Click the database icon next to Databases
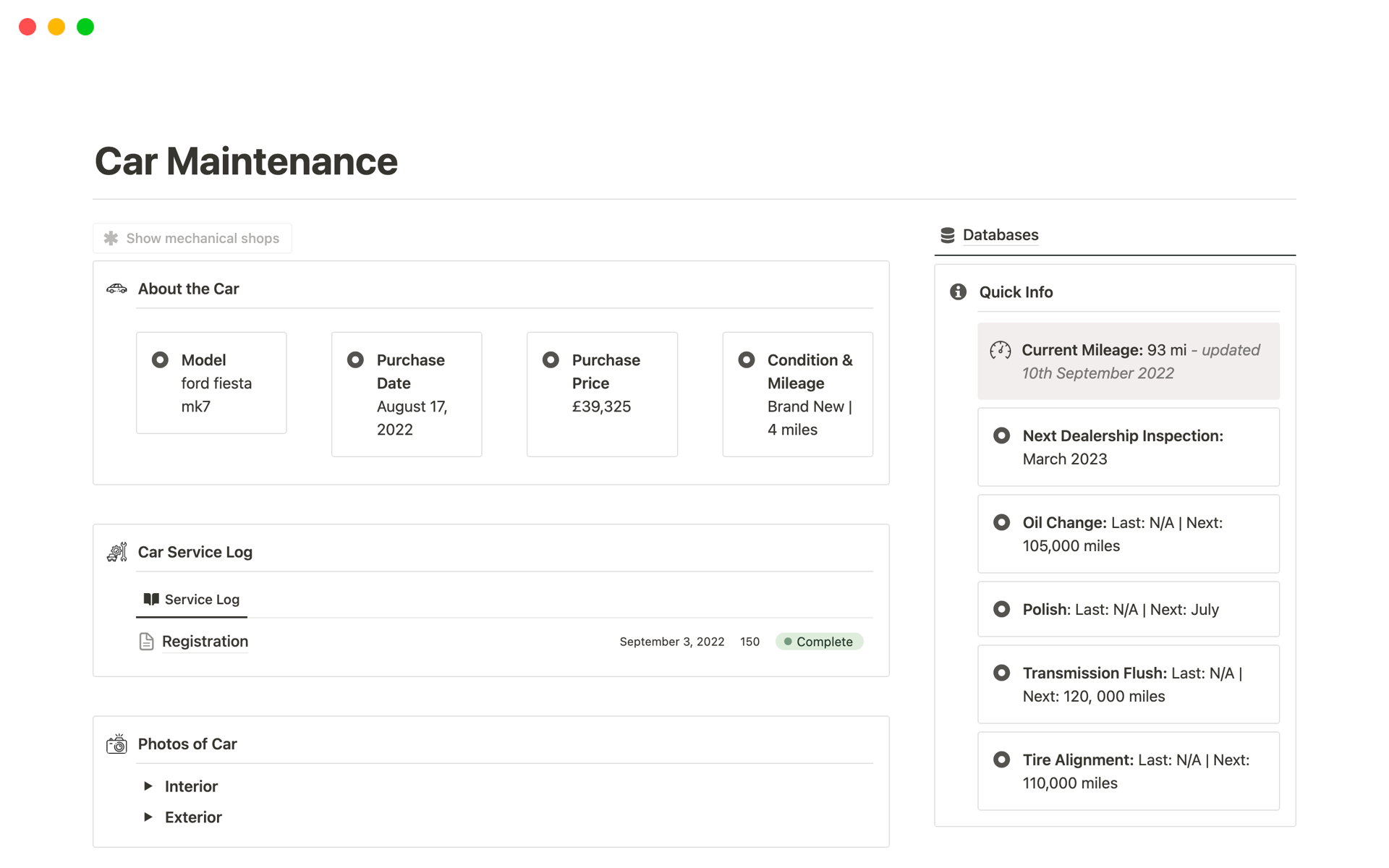Viewport: 1389px width, 868px height. 946,235
